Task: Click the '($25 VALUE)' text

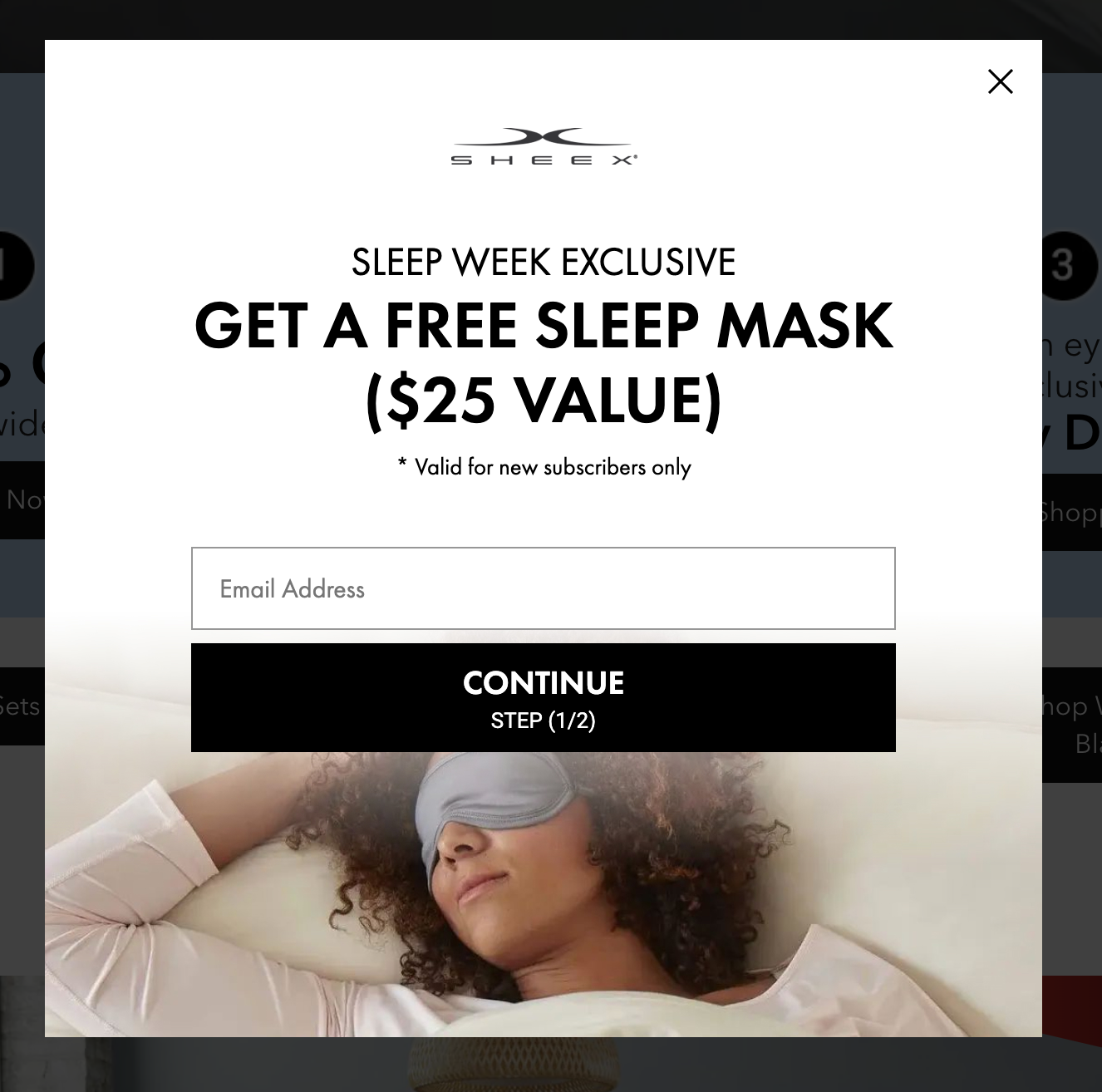Action: click(x=544, y=401)
